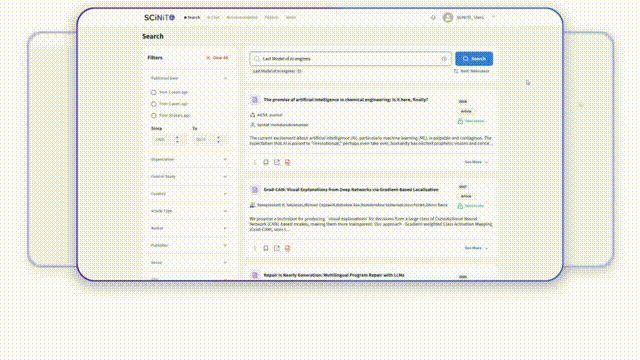Image resolution: width=640 pixels, height=360 pixels.
Task: Open the Search tab in top navigation
Action: pyautogui.click(x=192, y=18)
